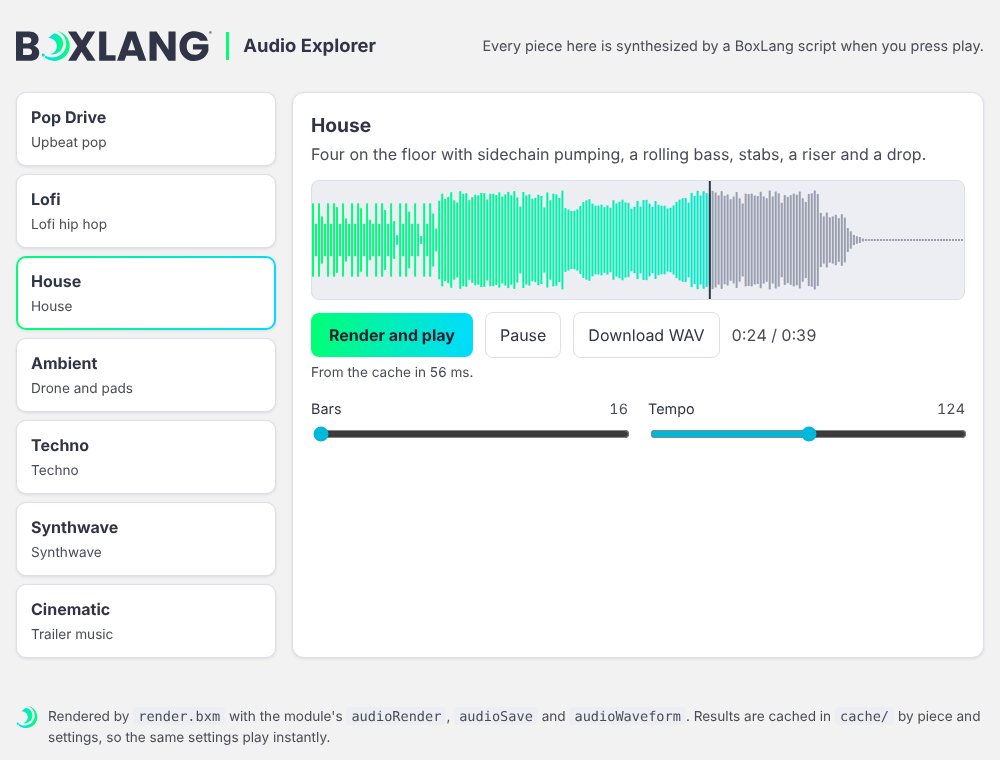Choose the Techno piece

(x=146, y=457)
